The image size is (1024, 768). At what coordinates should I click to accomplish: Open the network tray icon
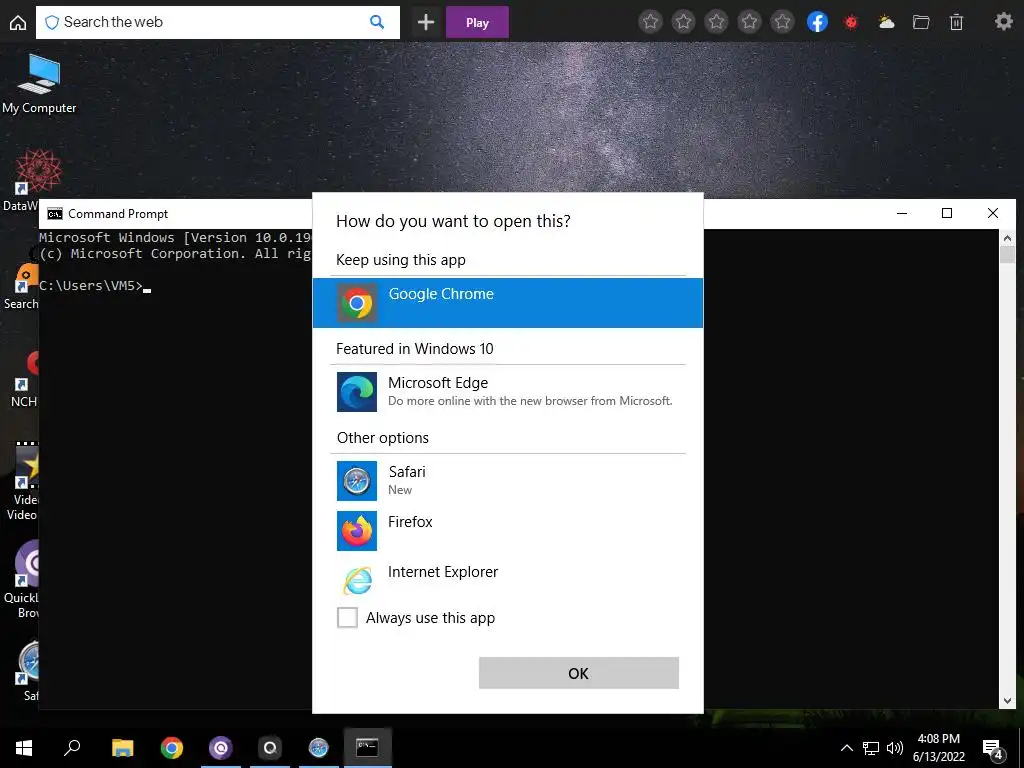point(871,748)
